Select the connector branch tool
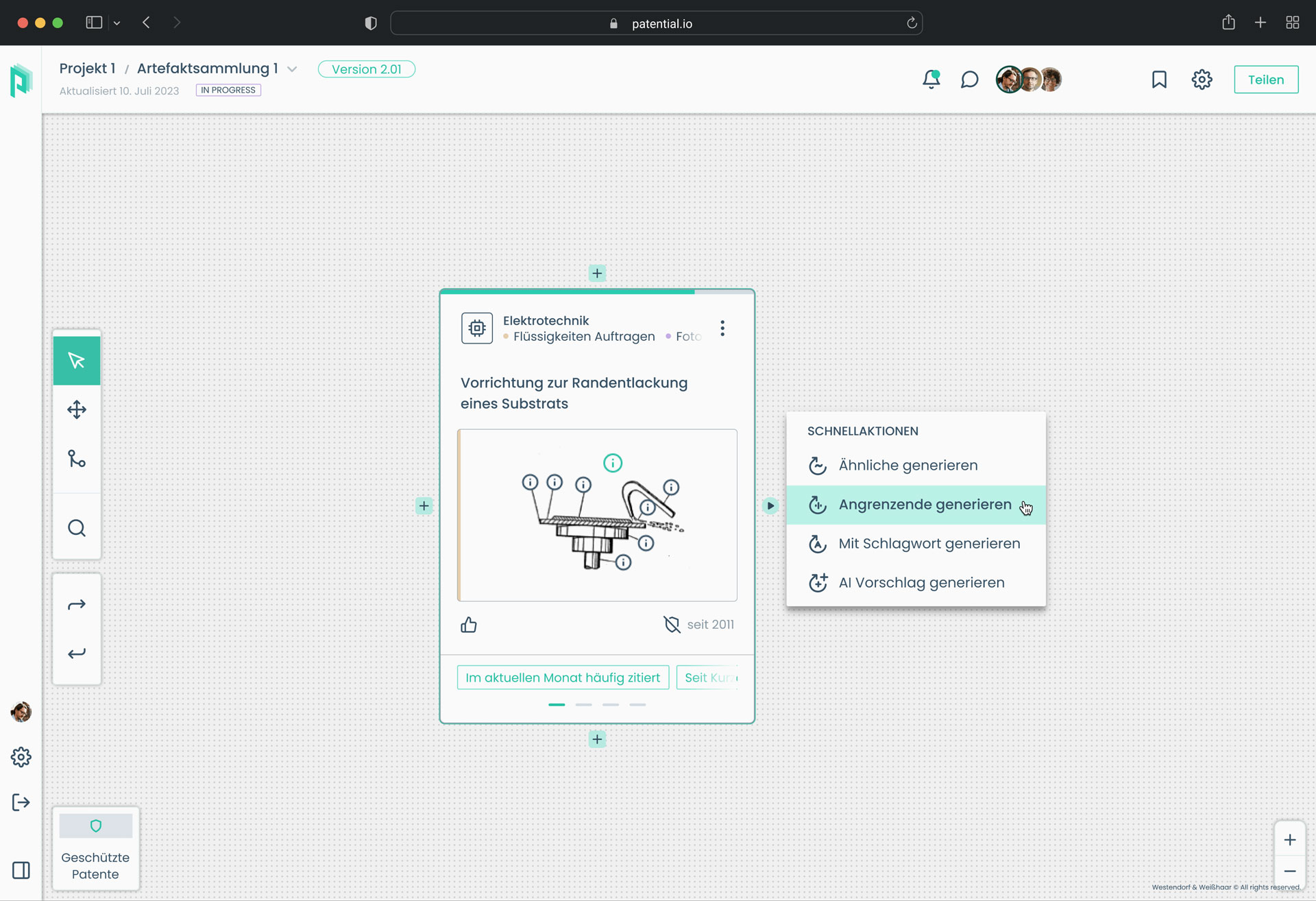This screenshot has width=1316, height=901. pos(77,459)
